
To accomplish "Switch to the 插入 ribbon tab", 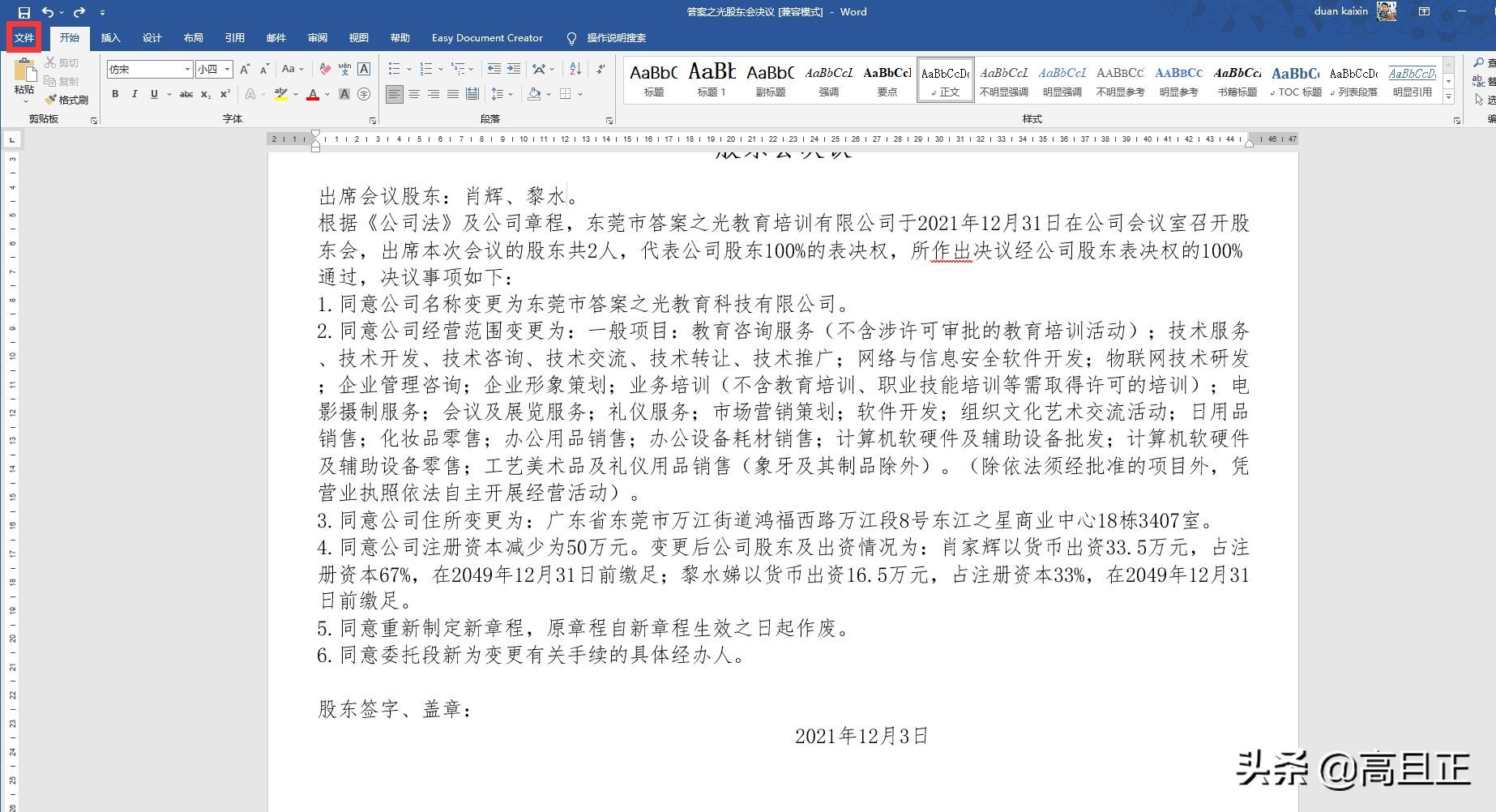I will tap(110, 37).
